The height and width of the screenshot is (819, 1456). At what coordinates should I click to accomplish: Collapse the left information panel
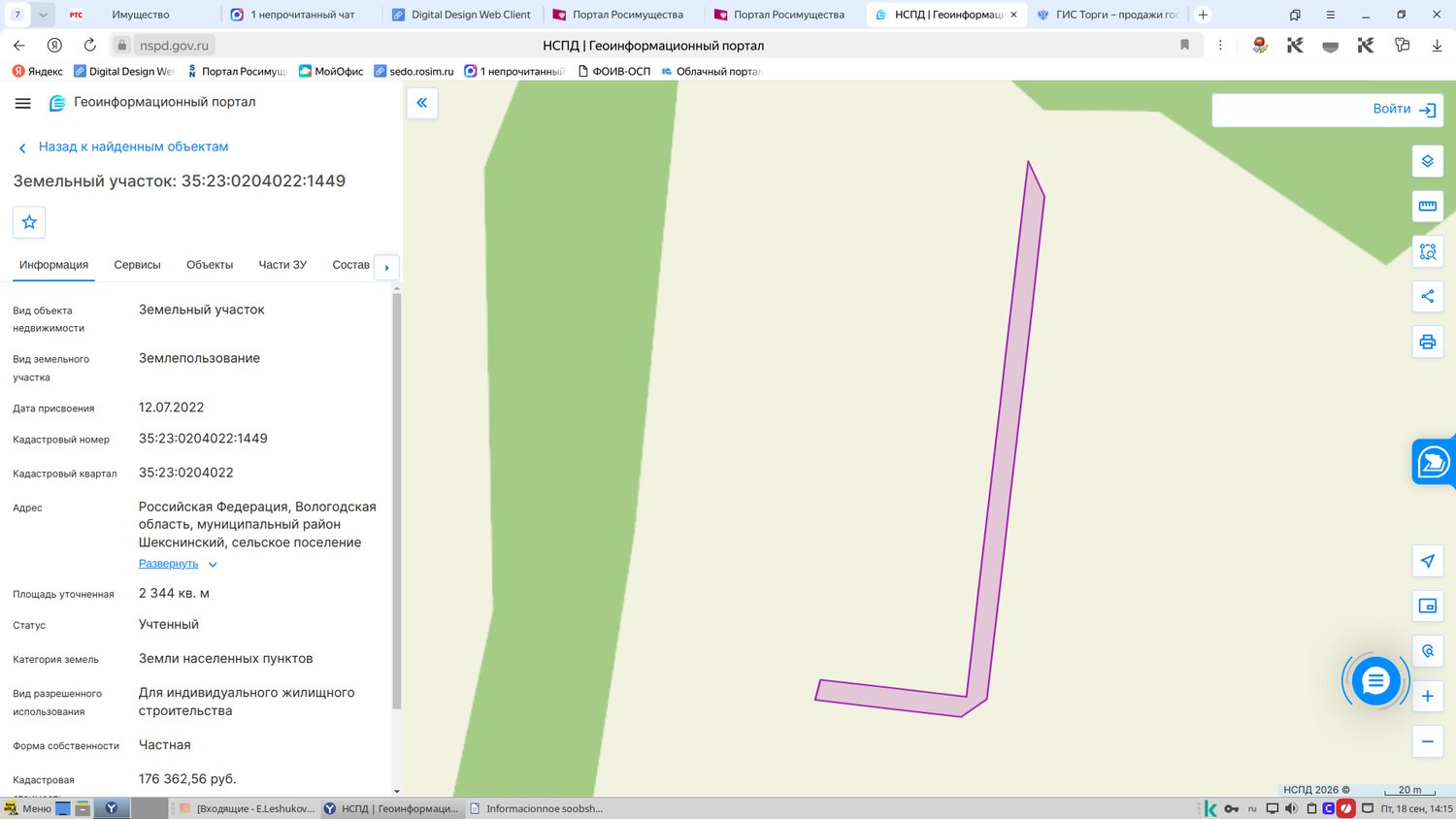(422, 103)
